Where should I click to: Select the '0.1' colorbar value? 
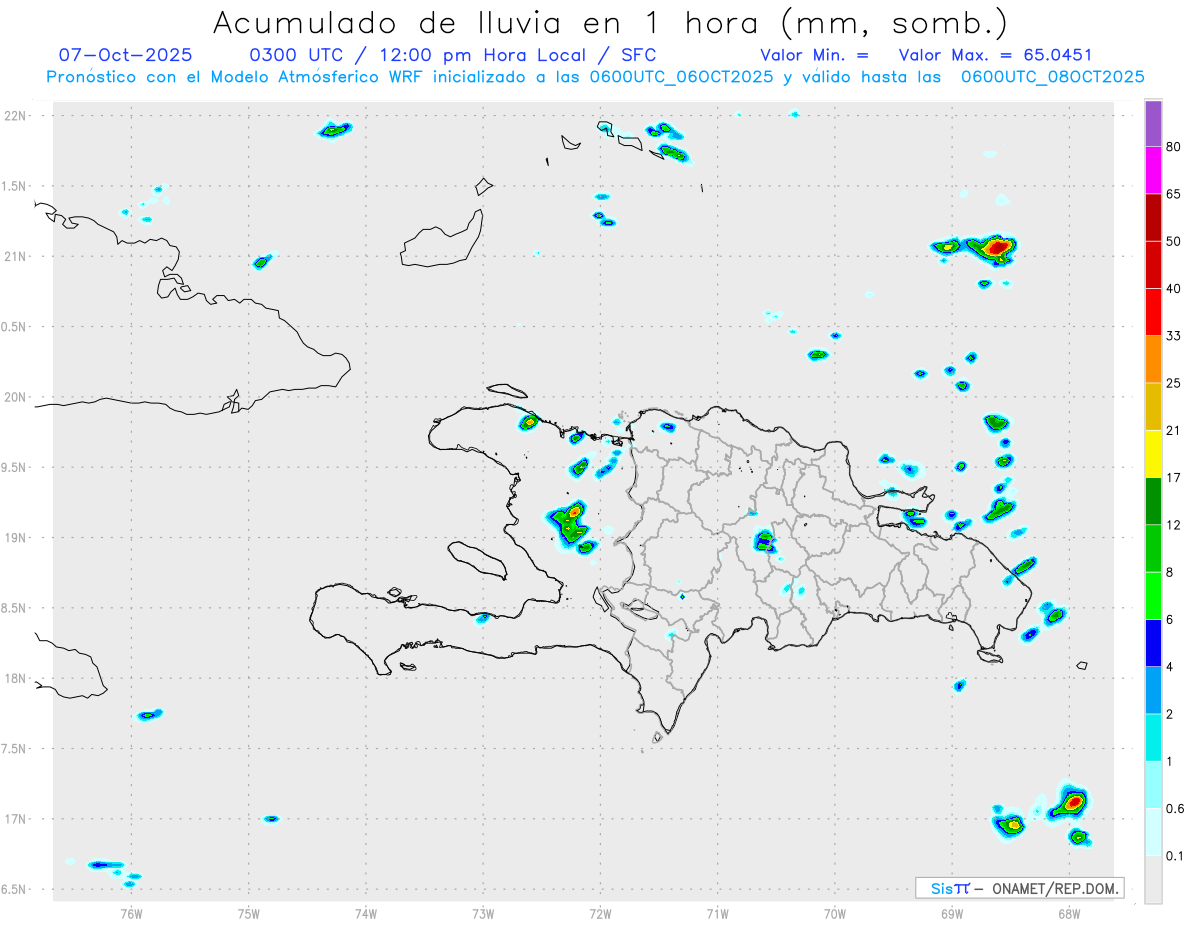click(x=1176, y=856)
